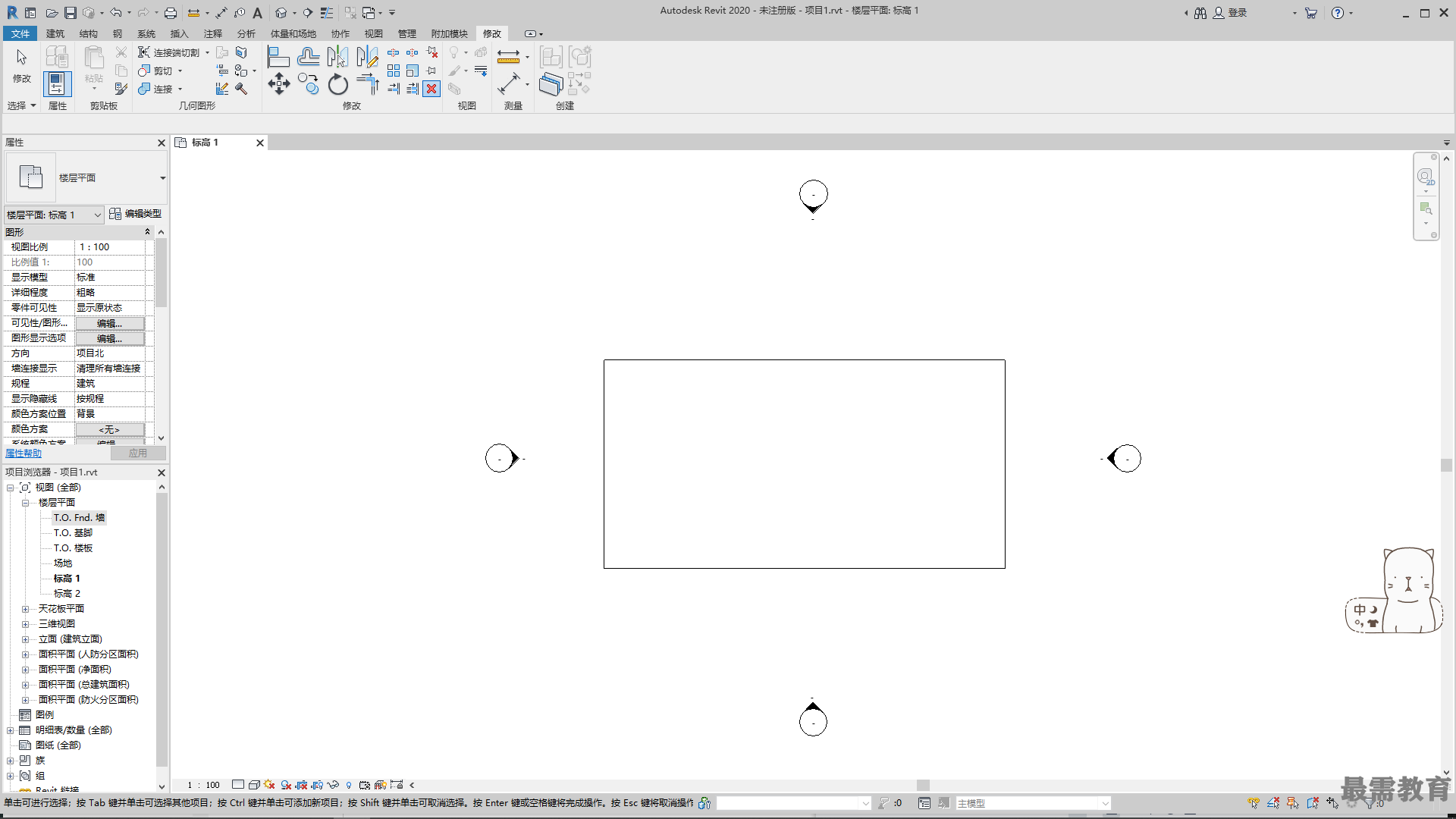
Task: Open 标高 2 floor plan in browser
Action: (67, 594)
